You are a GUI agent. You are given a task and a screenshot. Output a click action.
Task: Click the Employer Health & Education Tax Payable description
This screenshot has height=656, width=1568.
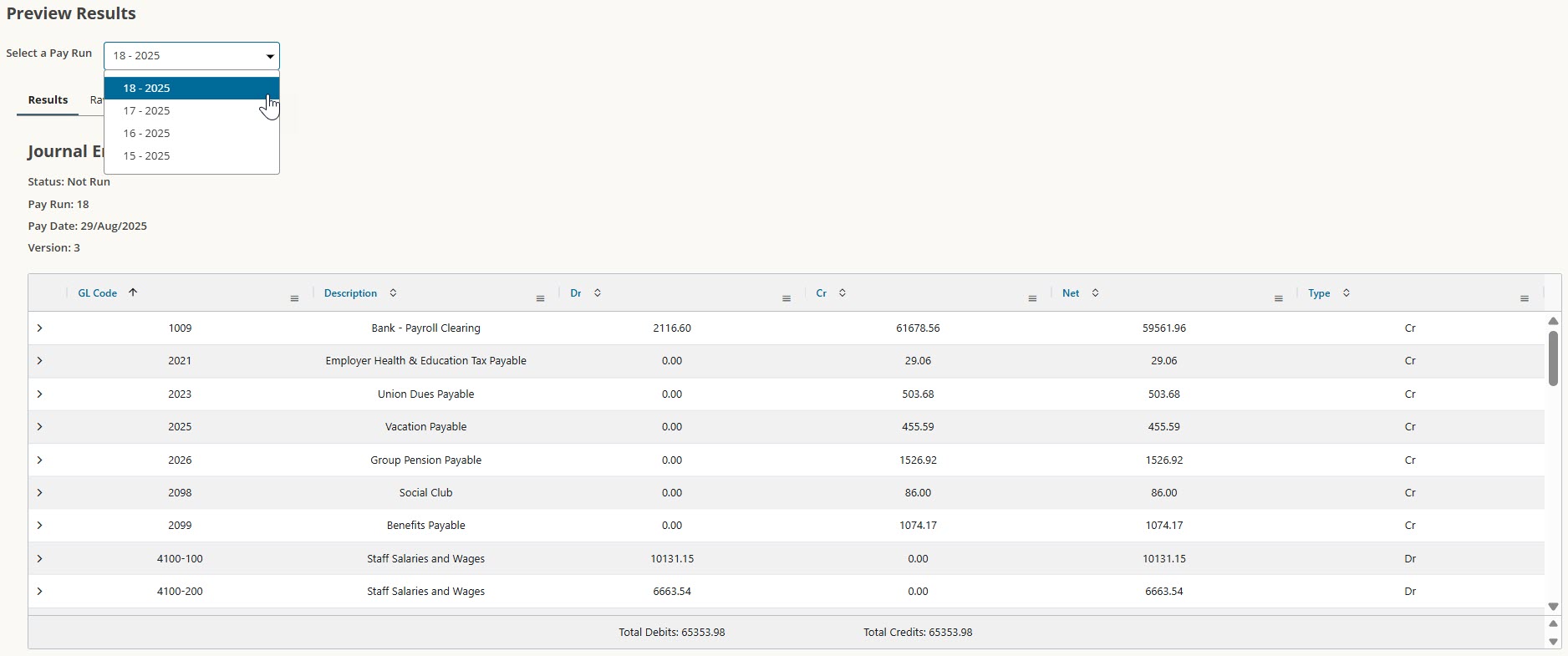click(425, 361)
